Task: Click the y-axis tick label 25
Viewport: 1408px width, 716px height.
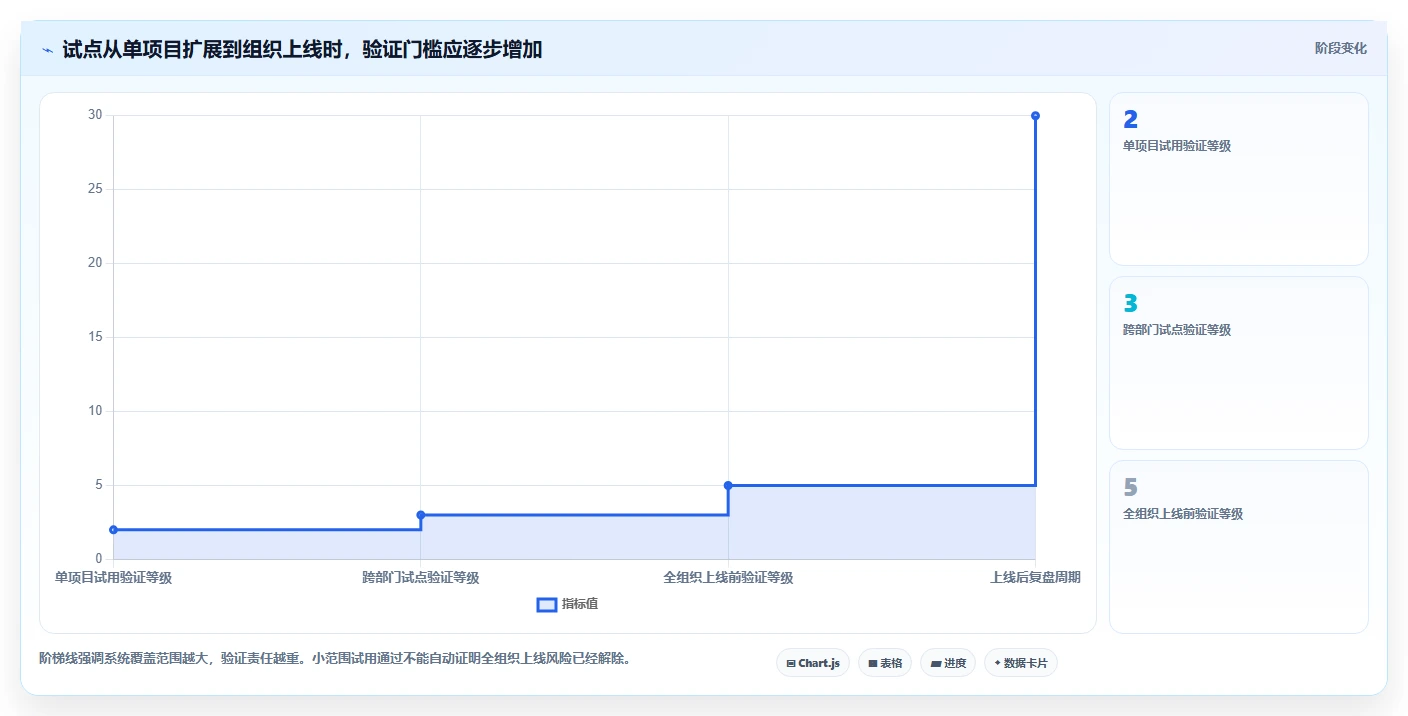Action: pyautogui.click(x=95, y=189)
